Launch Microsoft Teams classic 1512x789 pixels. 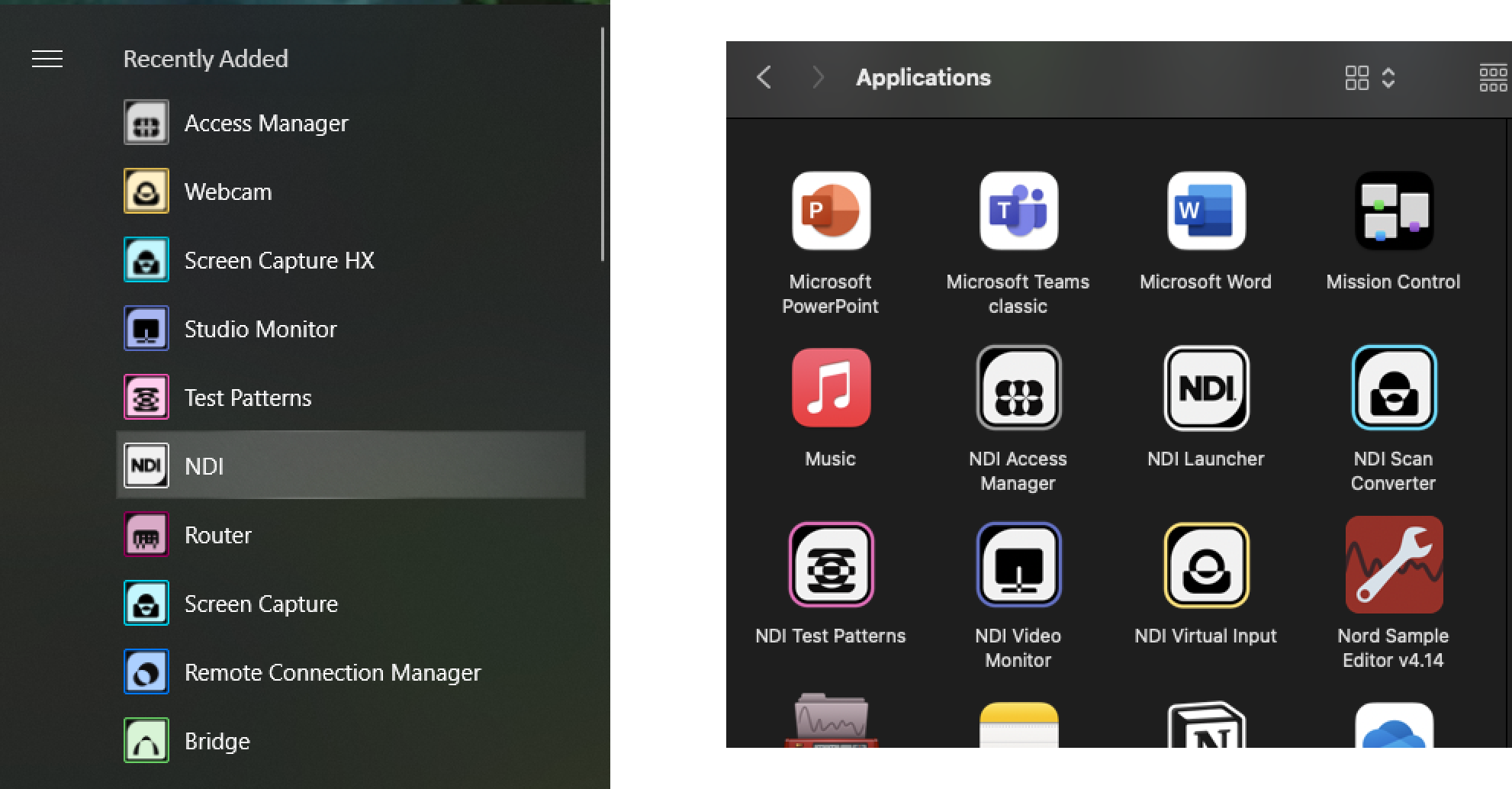pos(1018,211)
